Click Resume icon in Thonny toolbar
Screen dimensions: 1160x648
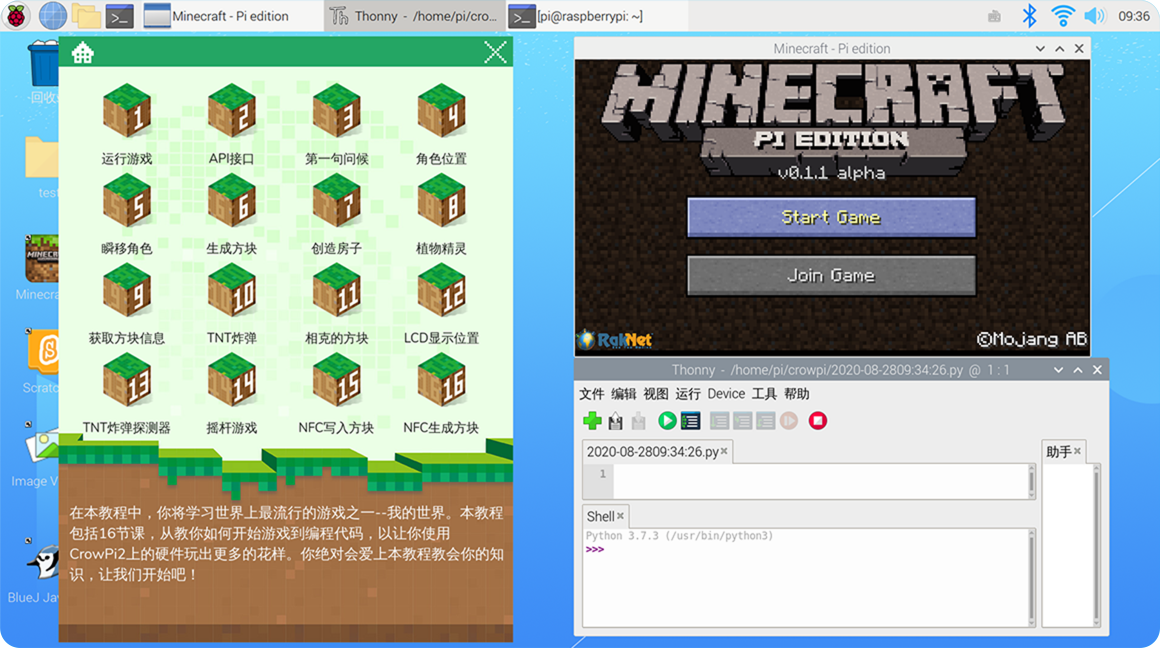click(x=789, y=421)
